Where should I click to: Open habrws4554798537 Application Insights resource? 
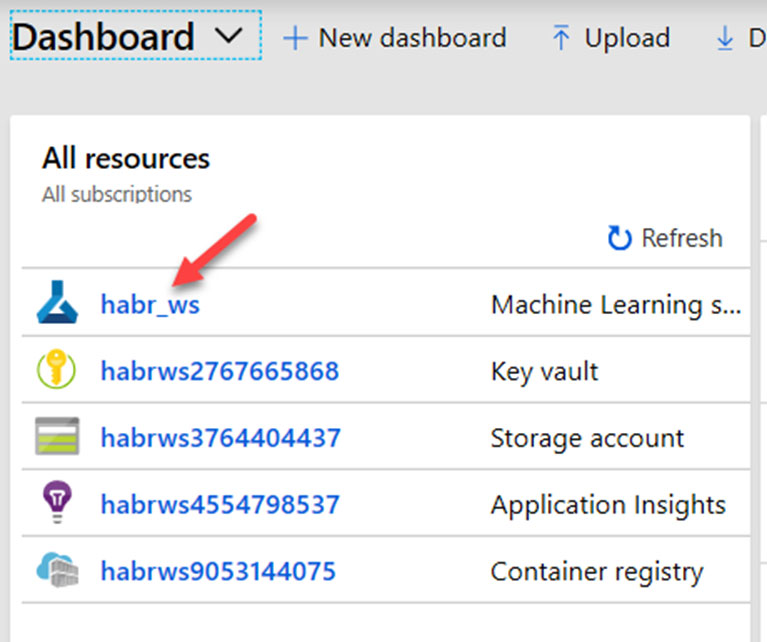click(220, 504)
